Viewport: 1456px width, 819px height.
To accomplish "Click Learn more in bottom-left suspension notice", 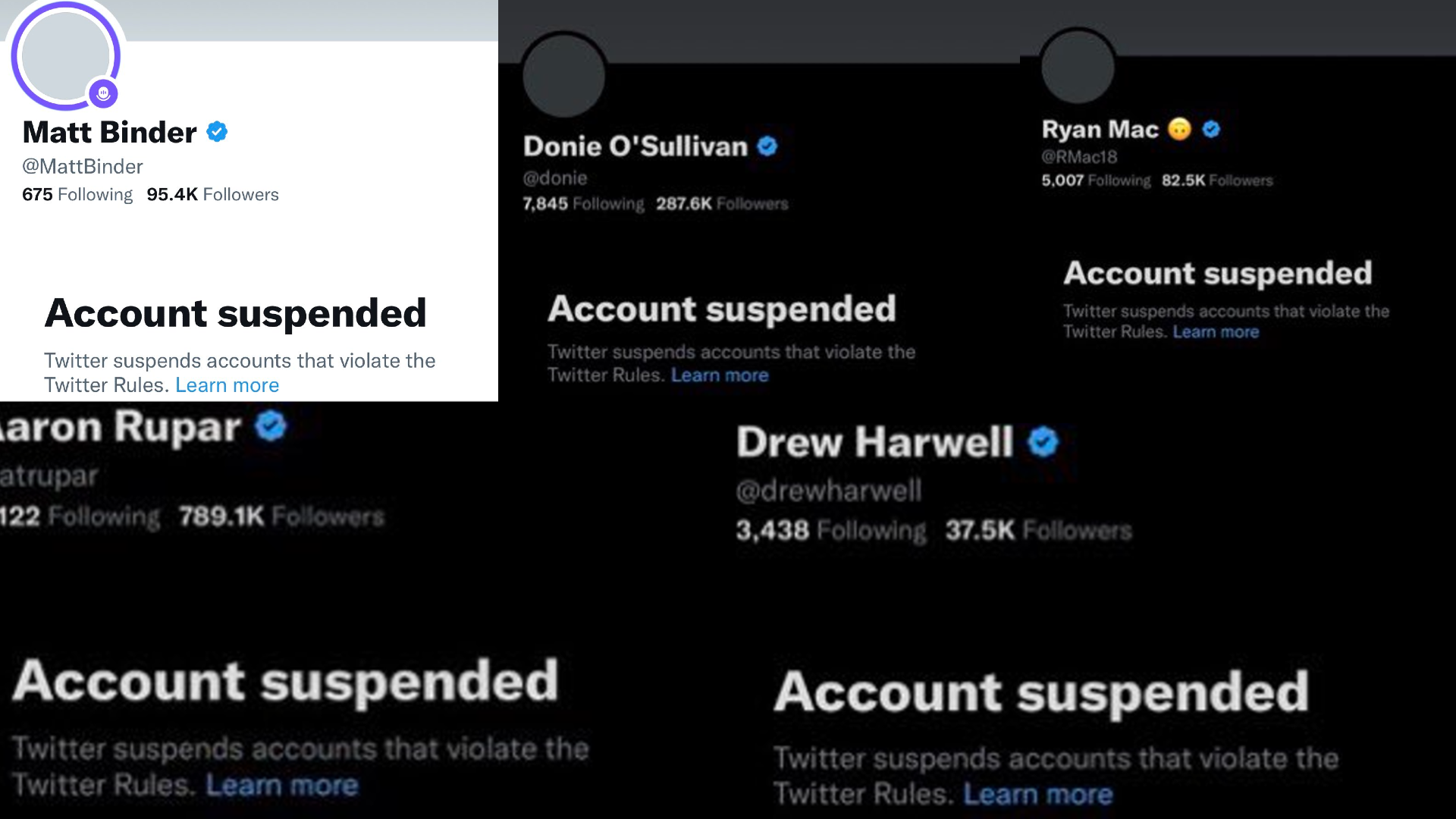I will pos(283,785).
